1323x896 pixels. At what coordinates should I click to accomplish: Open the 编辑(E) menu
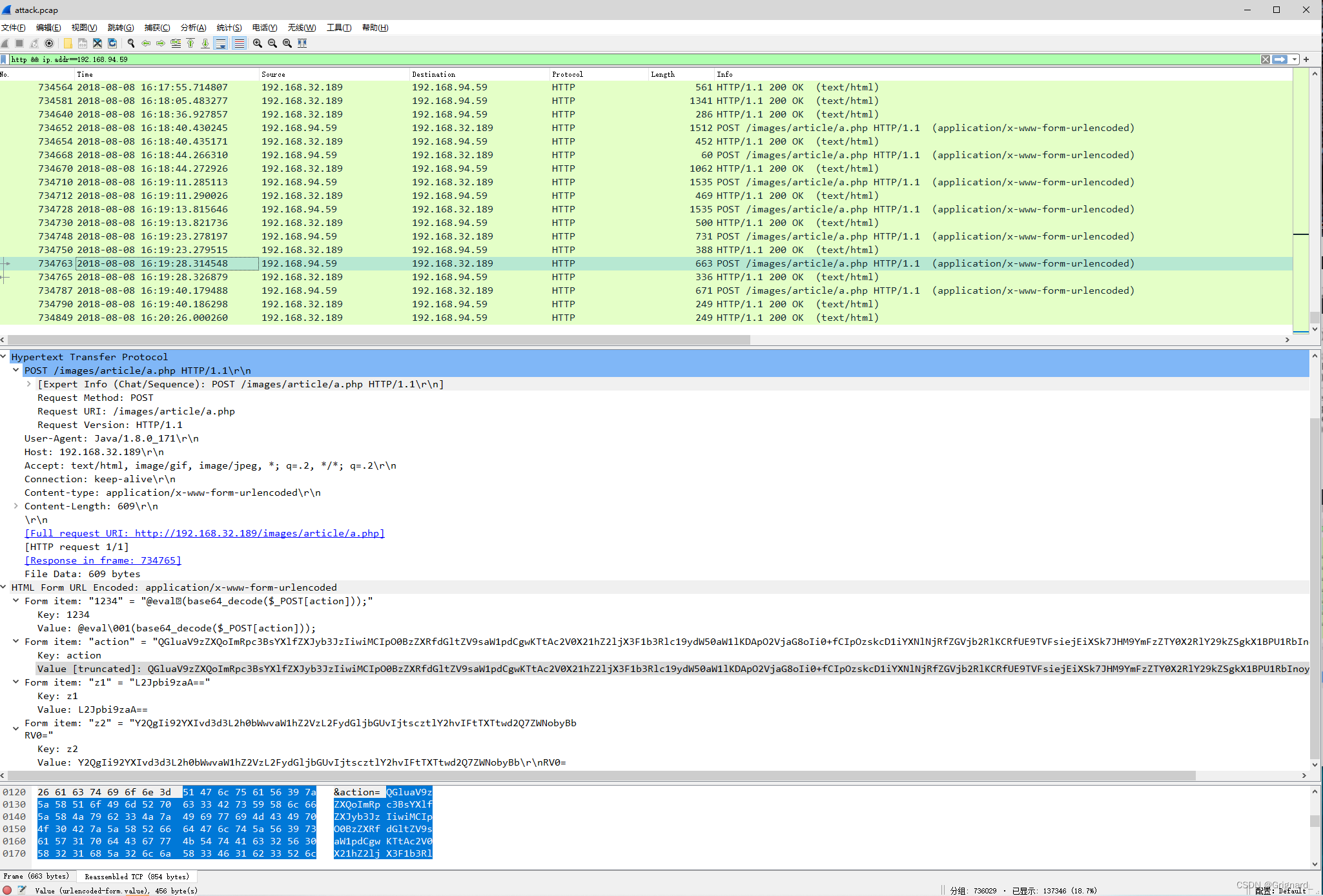click(48, 27)
